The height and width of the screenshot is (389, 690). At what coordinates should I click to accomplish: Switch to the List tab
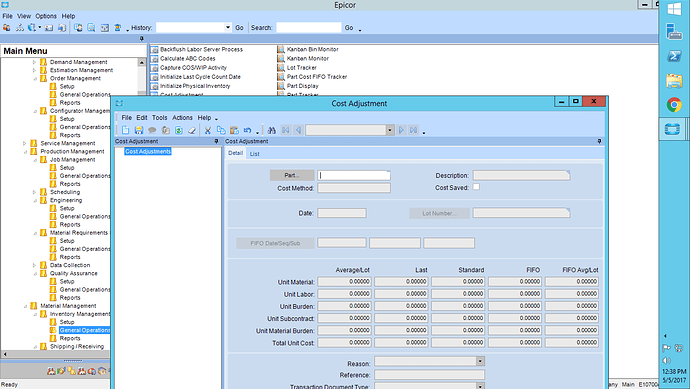(x=254, y=154)
